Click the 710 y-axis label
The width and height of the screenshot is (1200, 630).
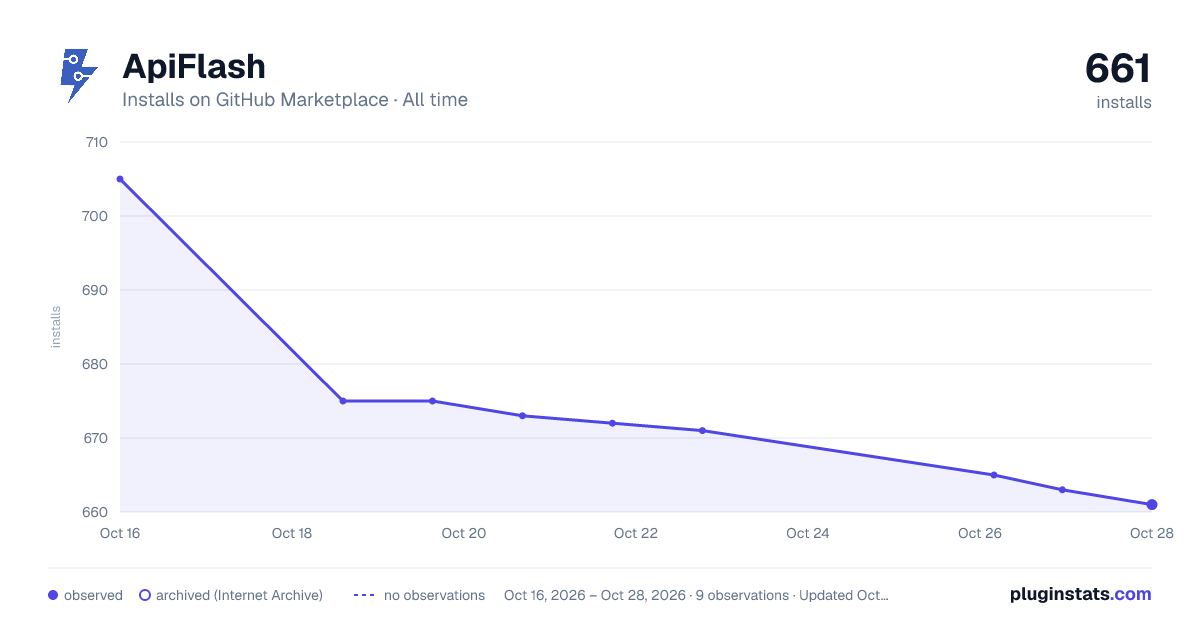(x=96, y=142)
